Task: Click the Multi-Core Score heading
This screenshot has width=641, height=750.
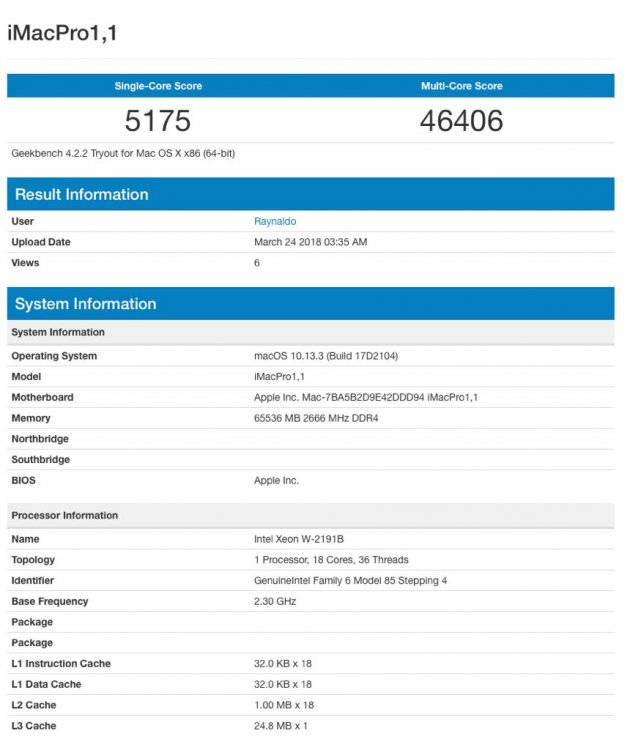Action: [462, 86]
